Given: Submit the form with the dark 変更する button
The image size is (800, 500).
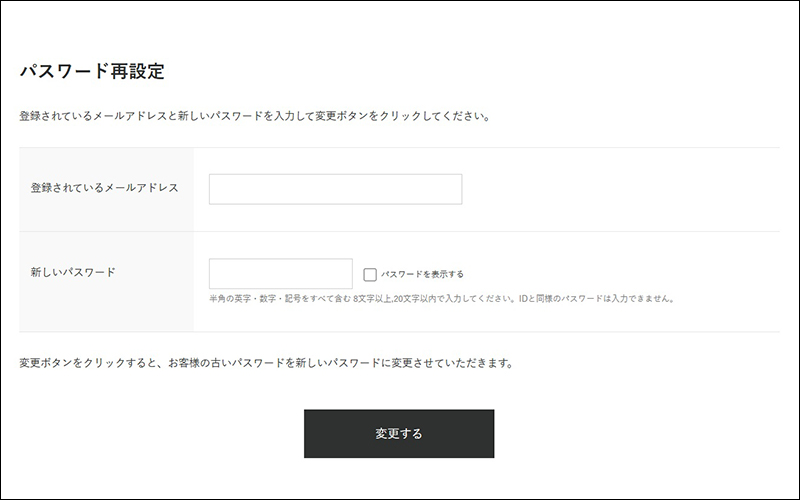Looking at the screenshot, I should point(398,434).
